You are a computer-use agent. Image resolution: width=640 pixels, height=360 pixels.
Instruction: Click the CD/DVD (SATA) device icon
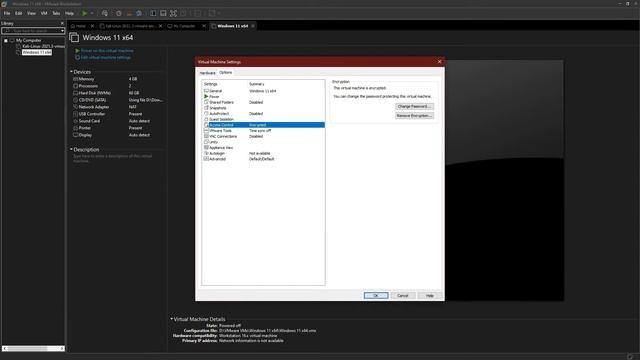click(x=76, y=100)
